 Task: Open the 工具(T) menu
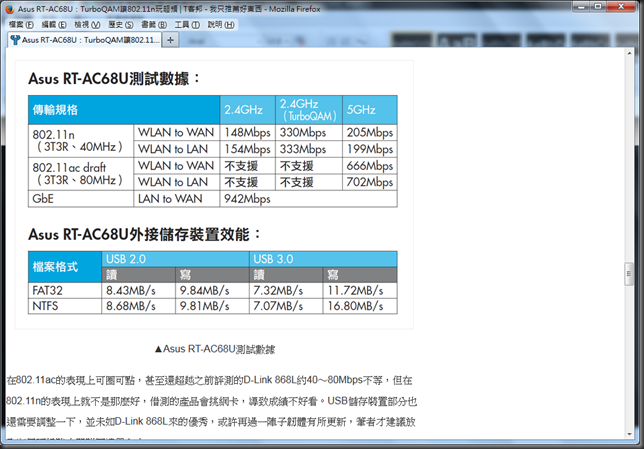coord(187,25)
